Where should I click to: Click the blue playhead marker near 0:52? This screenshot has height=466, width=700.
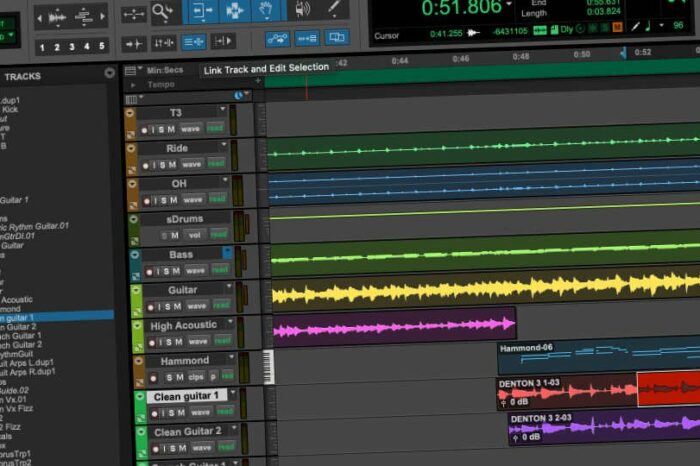[623, 53]
